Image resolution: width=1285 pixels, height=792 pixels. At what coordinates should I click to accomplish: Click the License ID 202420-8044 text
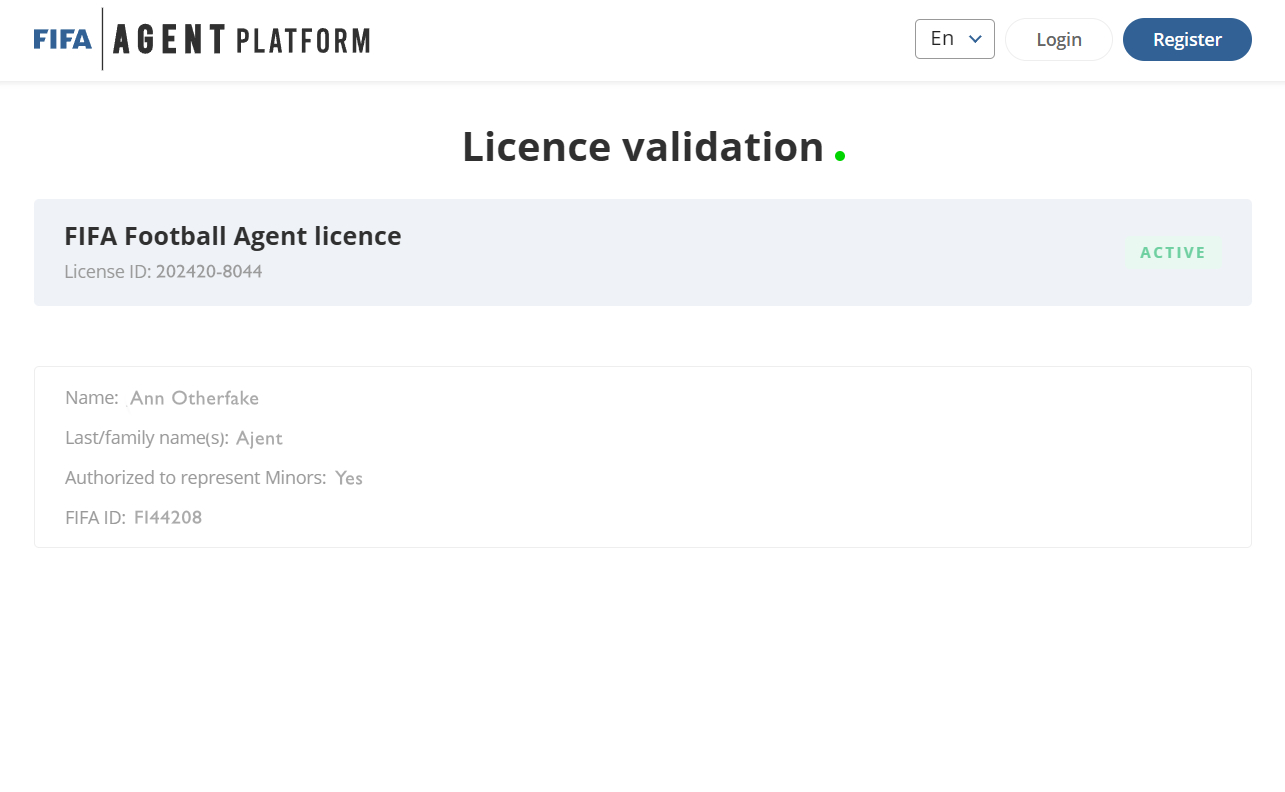pos(163,271)
